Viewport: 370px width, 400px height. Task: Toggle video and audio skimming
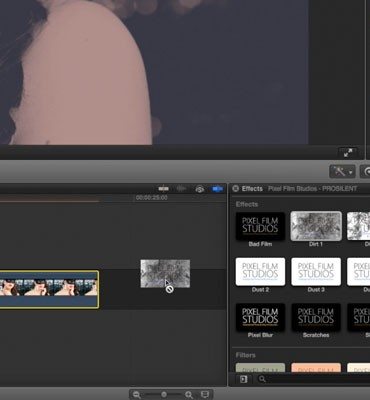[x=163, y=189]
